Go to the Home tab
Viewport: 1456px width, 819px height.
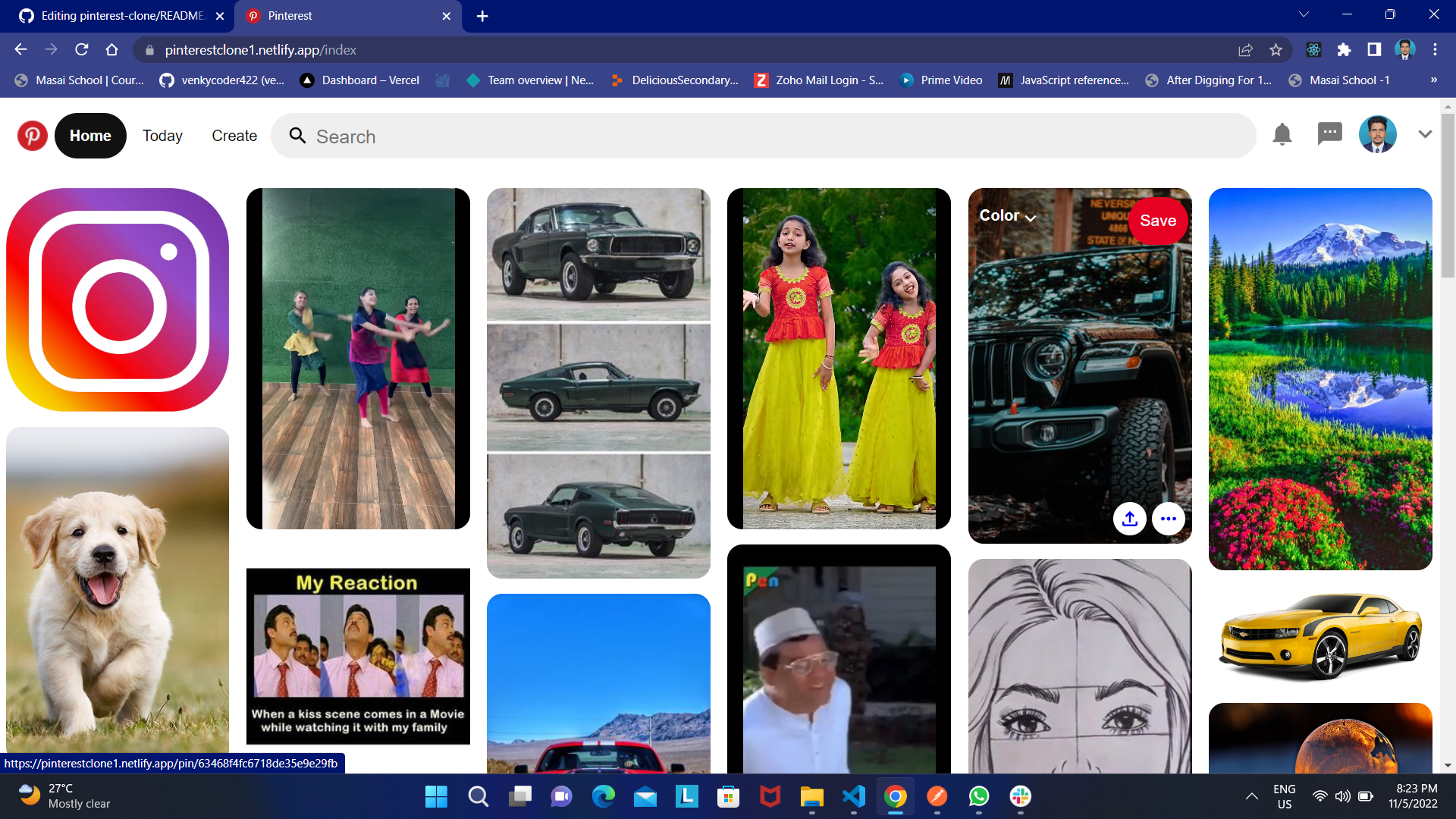click(x=90, y=136)
